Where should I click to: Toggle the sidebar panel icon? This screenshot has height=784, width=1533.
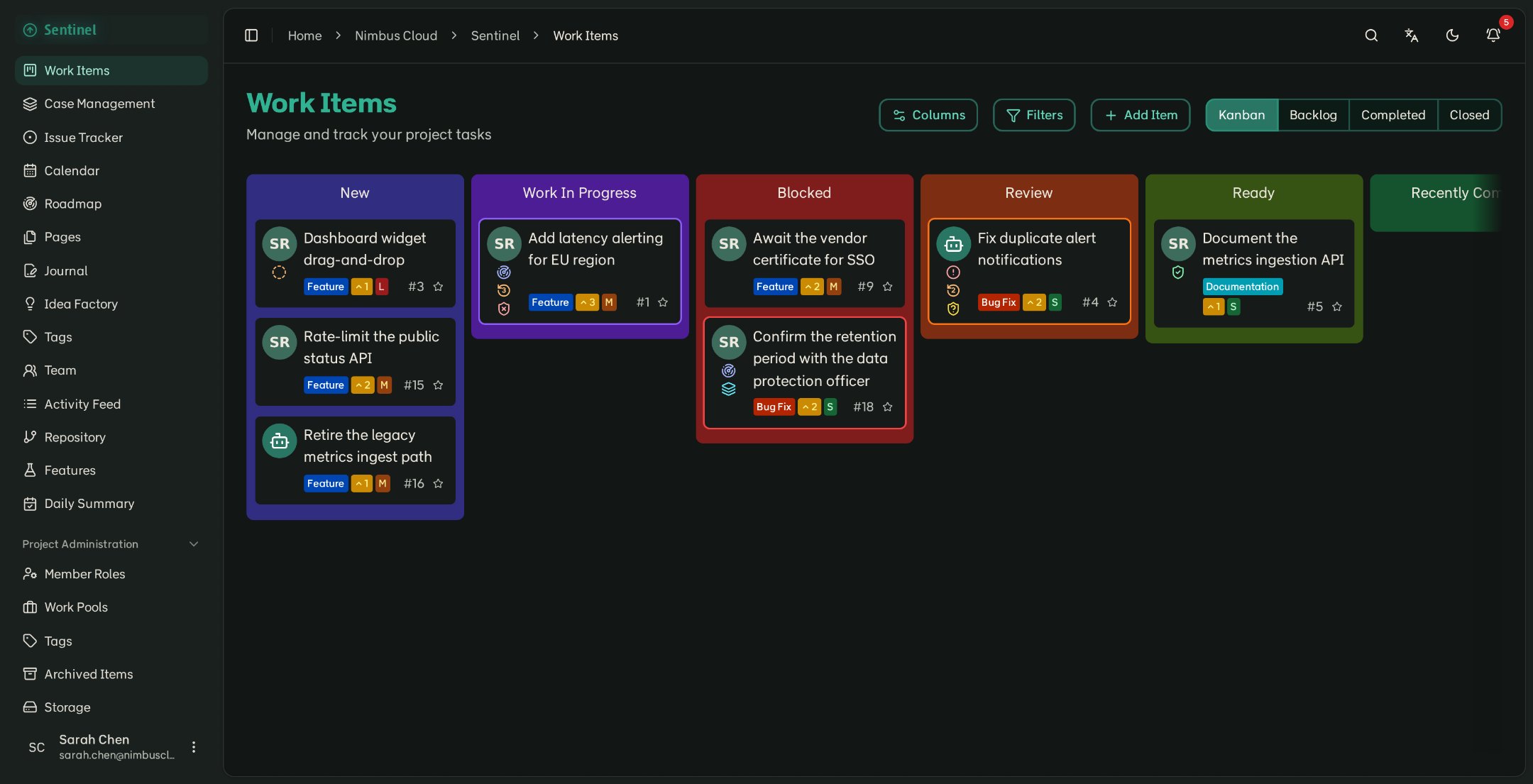click(x=251, y=35)
